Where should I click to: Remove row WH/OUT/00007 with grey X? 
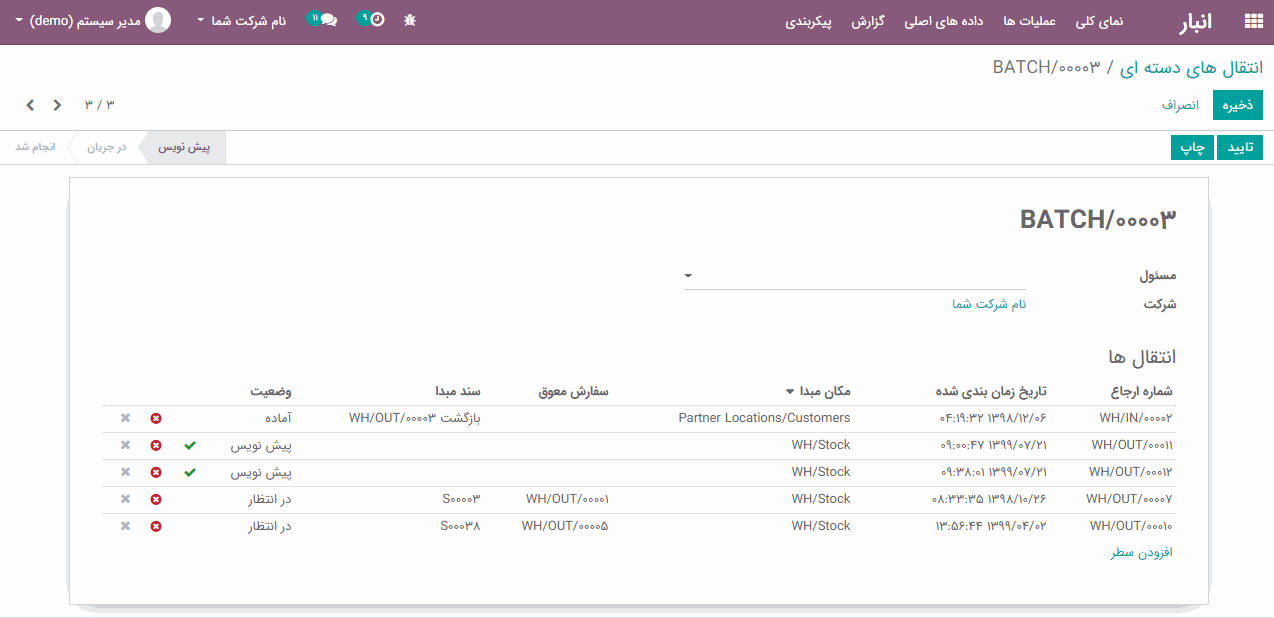pos(125,499)
